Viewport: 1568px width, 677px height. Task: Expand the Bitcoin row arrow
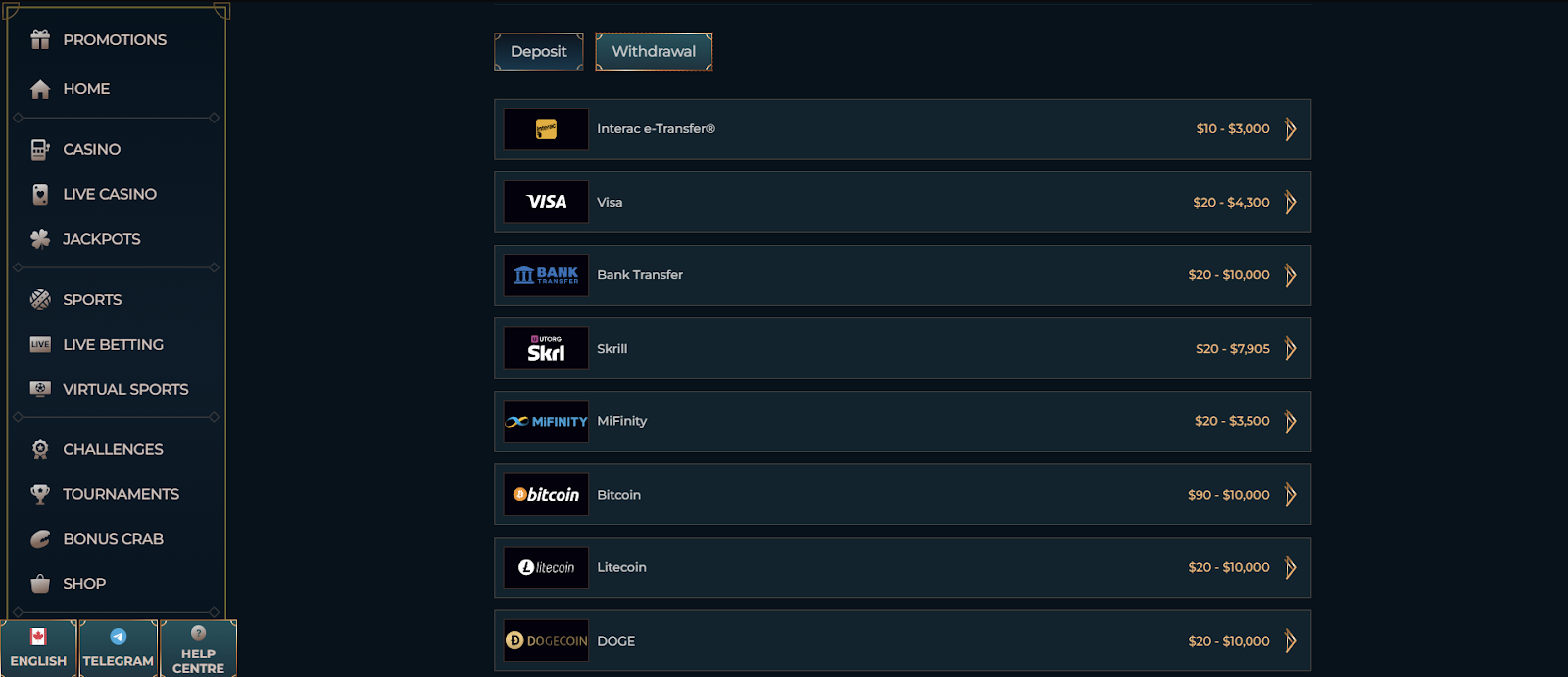(x=1291, y=495)
